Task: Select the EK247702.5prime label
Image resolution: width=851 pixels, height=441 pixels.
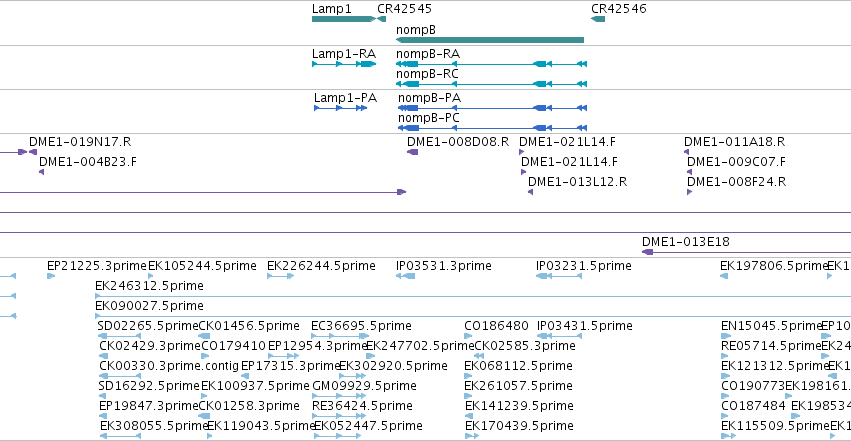Action: [x=421, y=346]
